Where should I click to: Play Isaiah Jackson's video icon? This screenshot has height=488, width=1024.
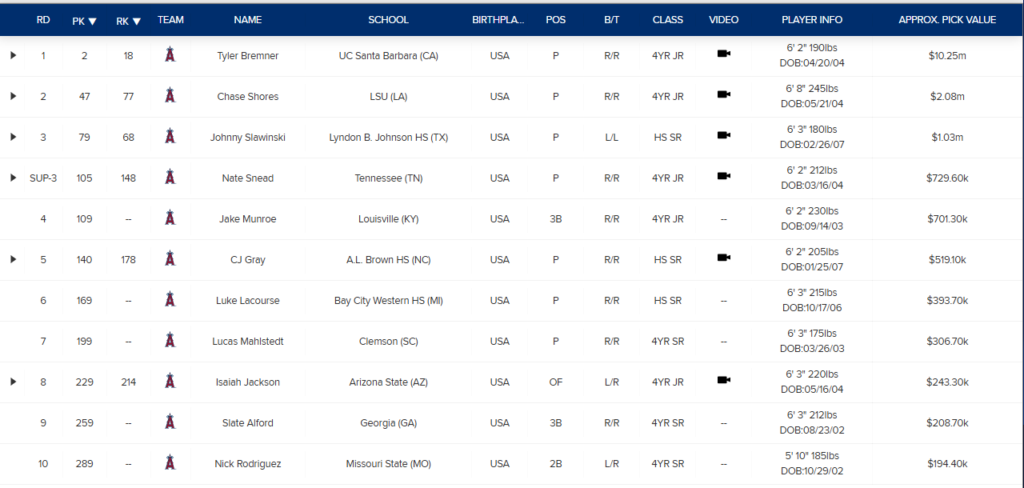(x=724, y=380)
